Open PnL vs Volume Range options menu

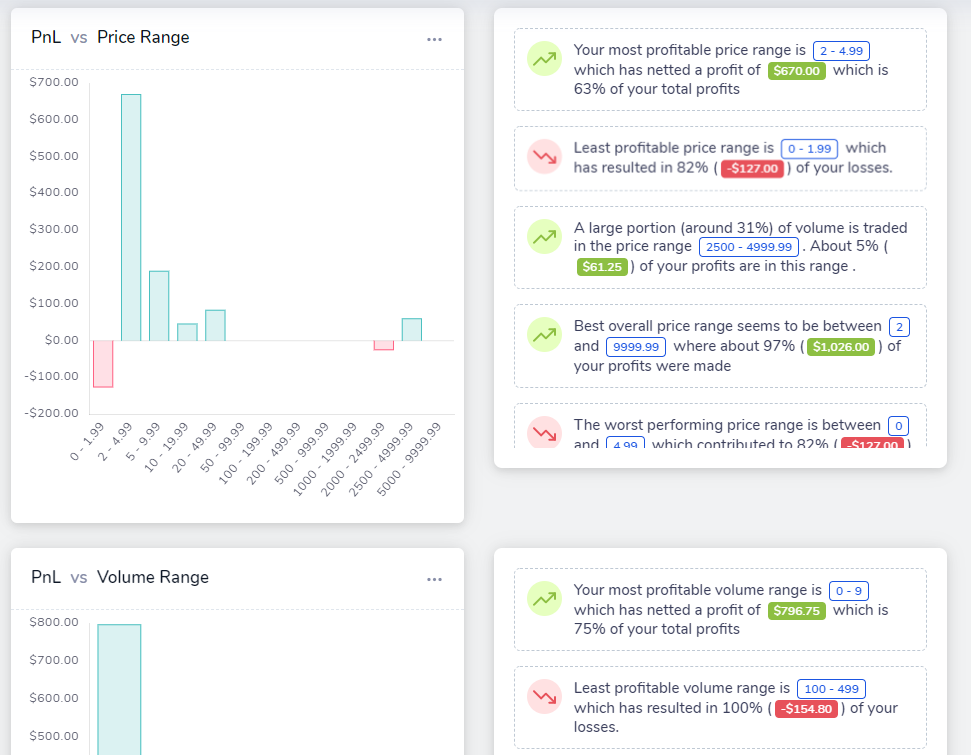click(x=434, y=580)
